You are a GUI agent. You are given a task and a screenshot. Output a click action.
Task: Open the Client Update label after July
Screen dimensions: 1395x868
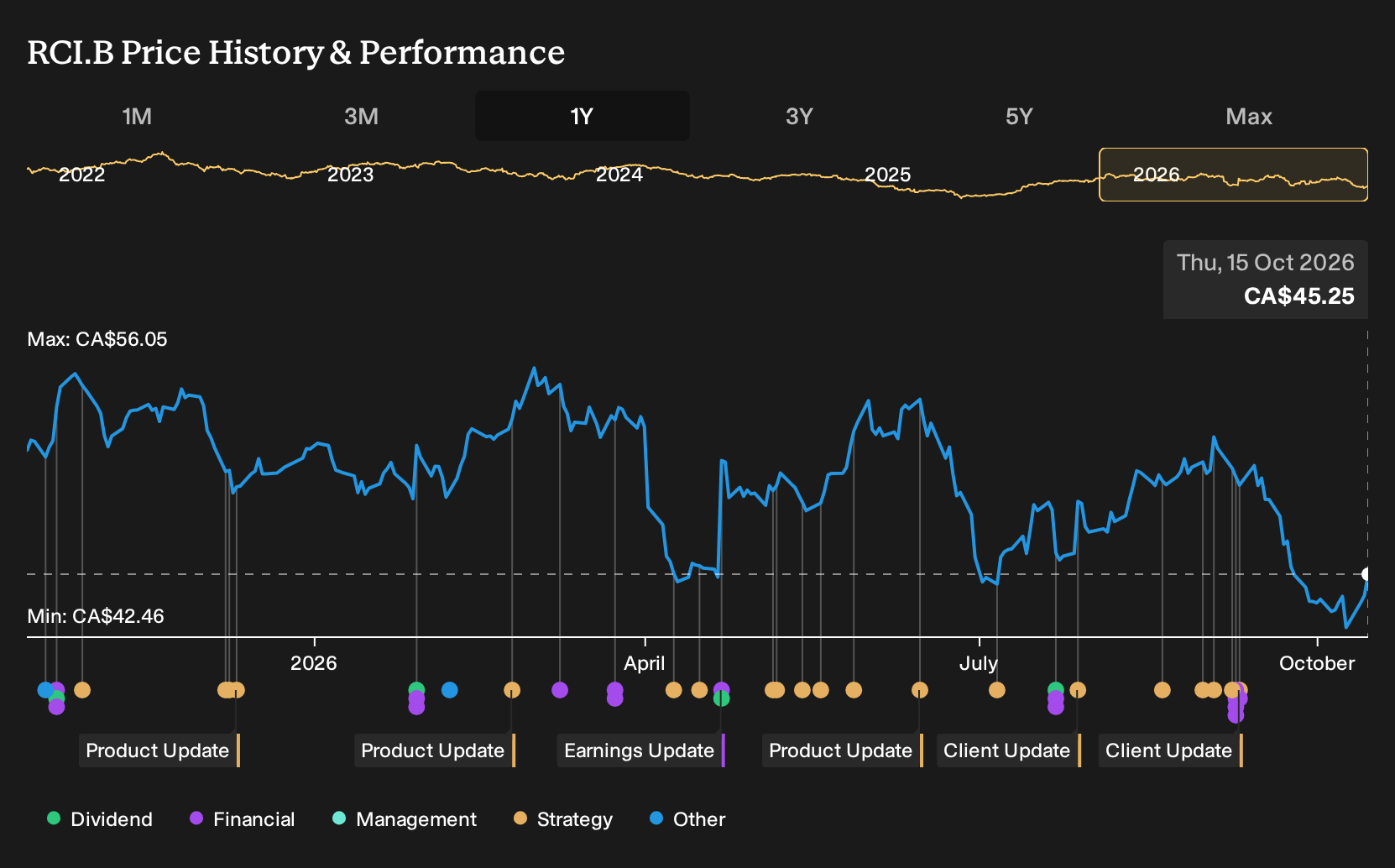click(x=1009, y=750)
